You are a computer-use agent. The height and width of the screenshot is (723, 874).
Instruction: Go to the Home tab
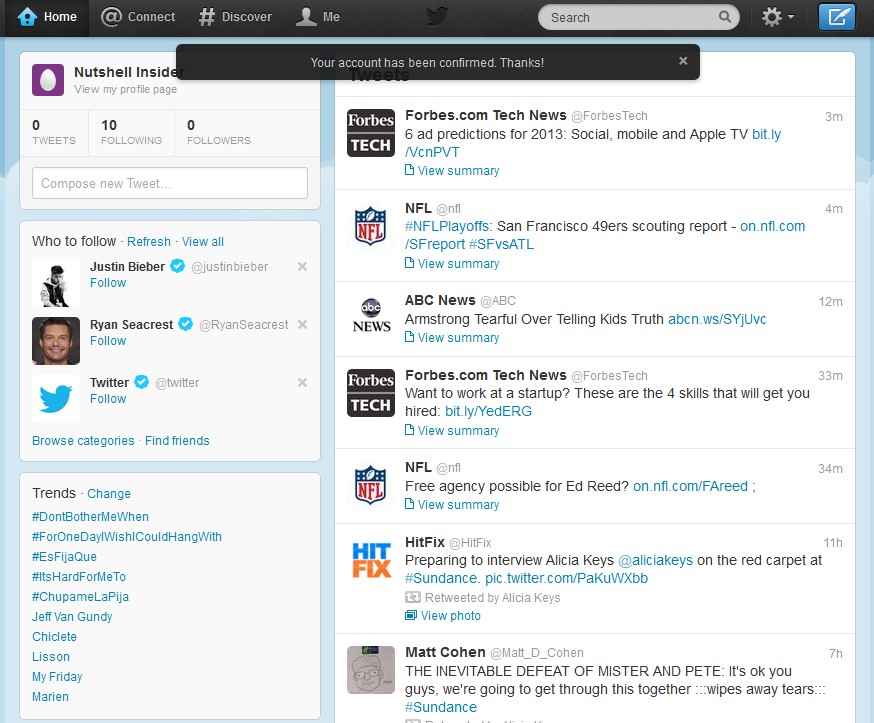click(x=47, y=17)
